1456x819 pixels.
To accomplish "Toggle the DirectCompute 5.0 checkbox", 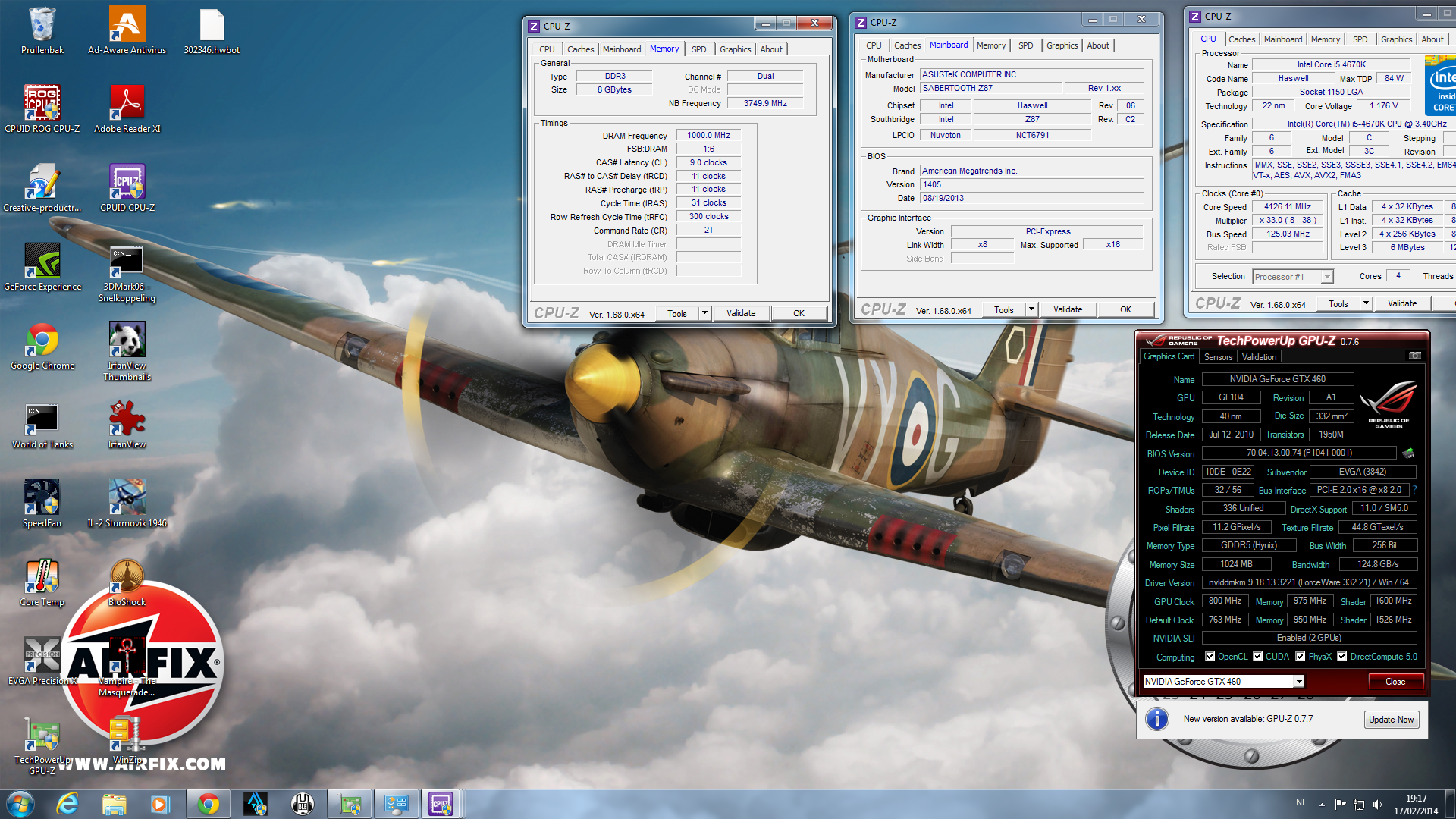I will pyautogui.click(x=1342, y=657).
